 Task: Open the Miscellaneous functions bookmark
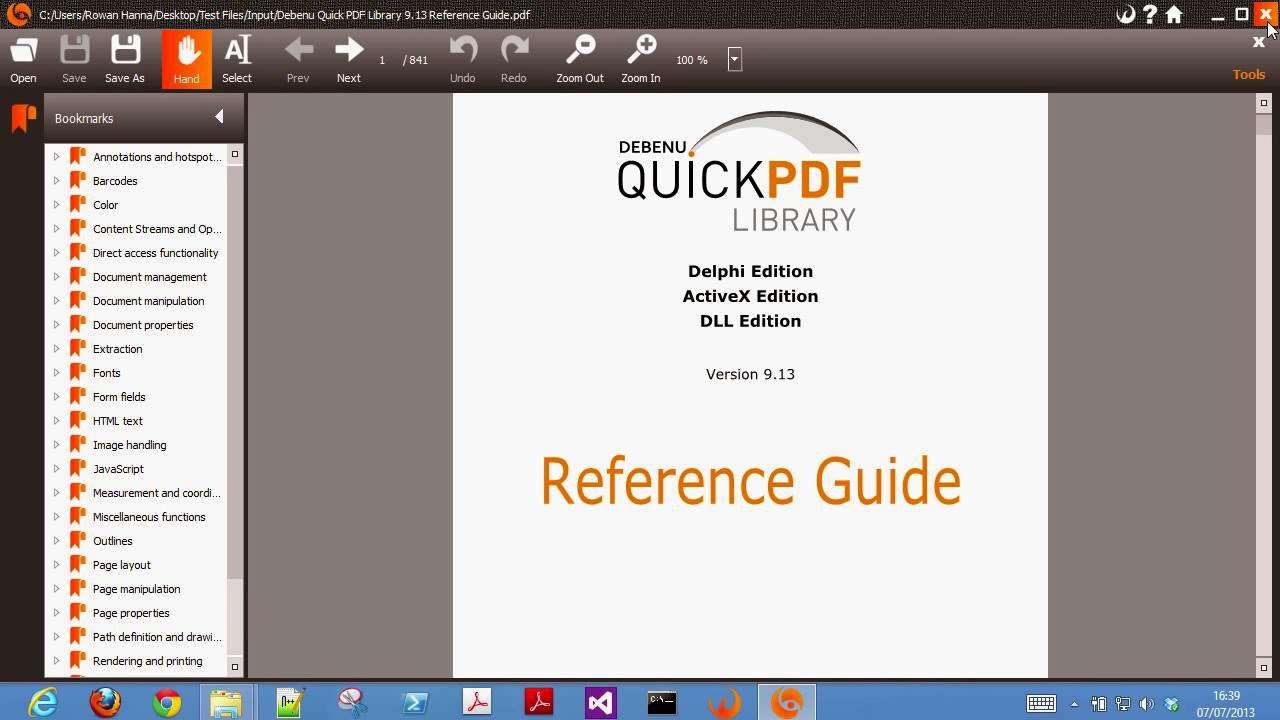click(149, 517)
